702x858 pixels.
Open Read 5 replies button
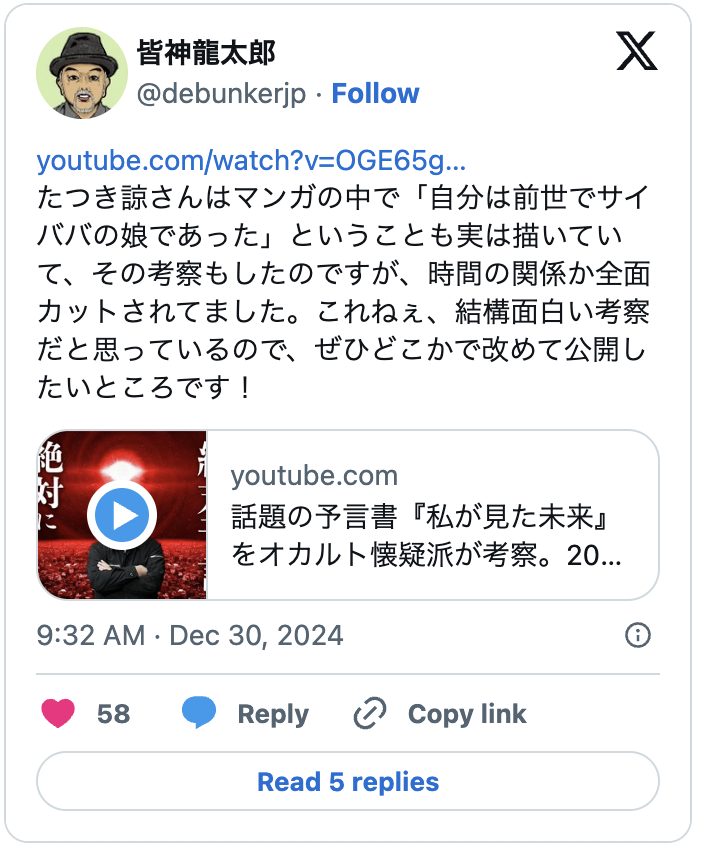(x=348, y=781)
